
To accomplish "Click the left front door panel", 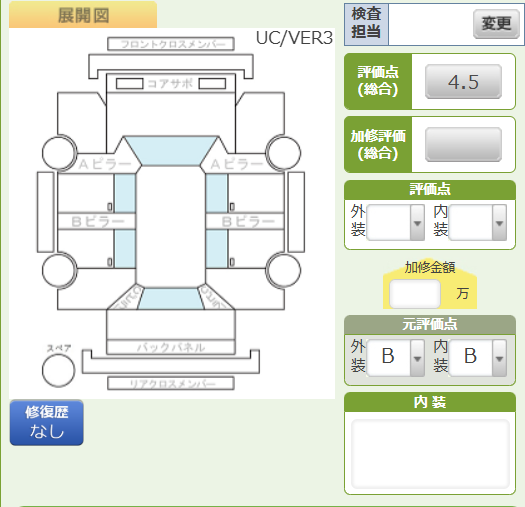I will pos(85,193).
